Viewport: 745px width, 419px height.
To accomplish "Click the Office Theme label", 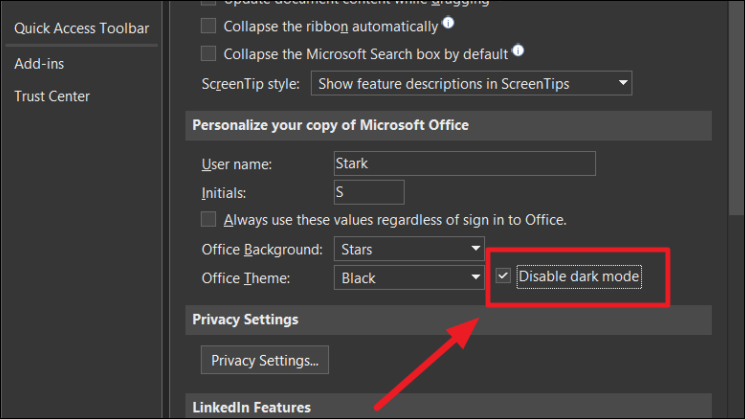I will point(246,278).
